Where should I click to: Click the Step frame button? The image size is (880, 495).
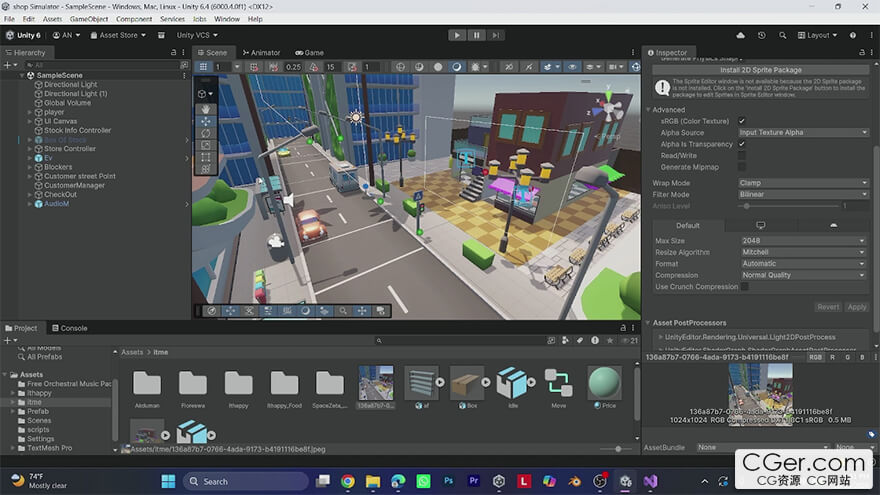(x=496, y=35)
